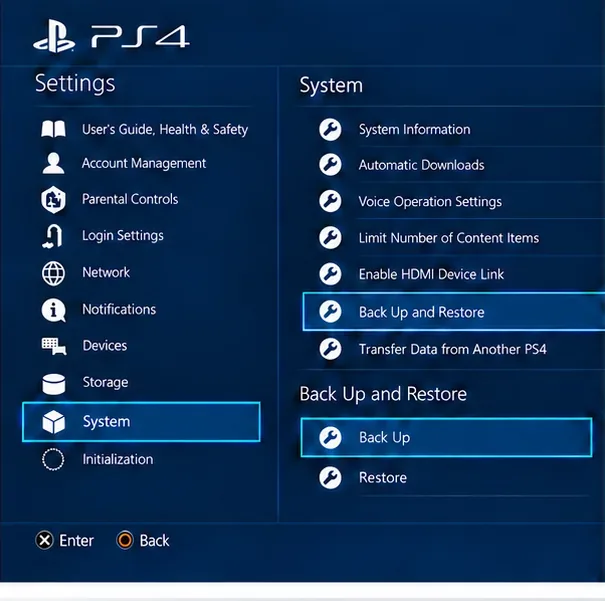Select Transfer Data from Another PS4
Image resolution: width=605 pixels, height=601 pixels.
click(x=453, y=349)
